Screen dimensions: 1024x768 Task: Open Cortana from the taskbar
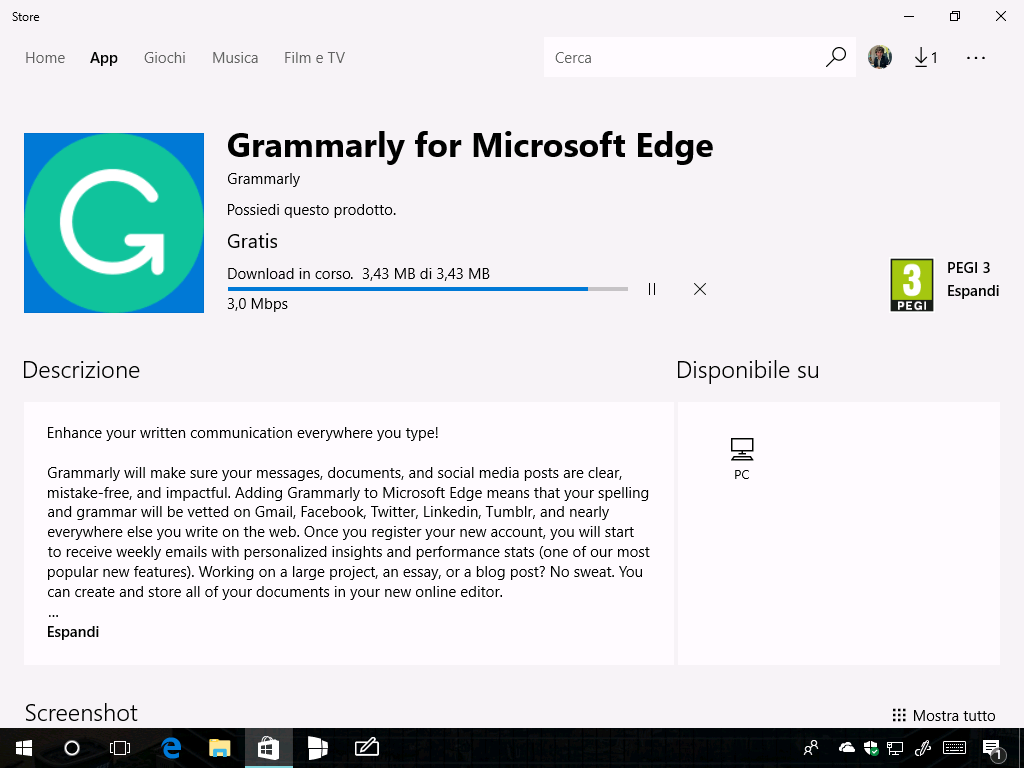72,748
